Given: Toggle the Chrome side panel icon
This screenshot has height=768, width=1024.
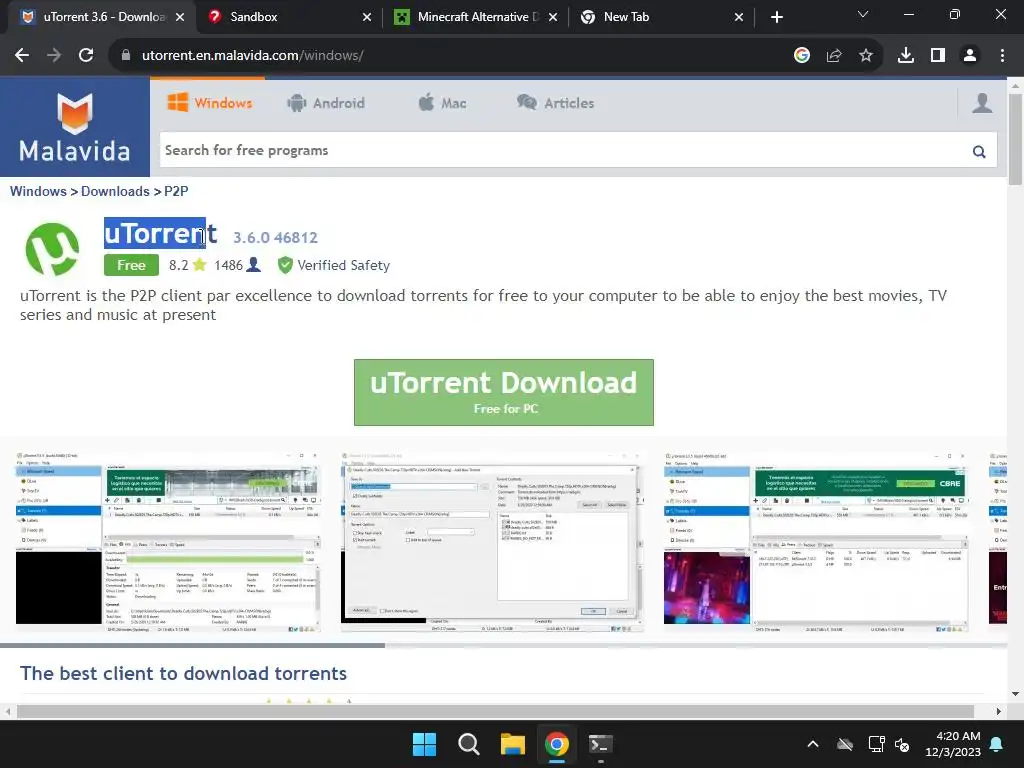Looking at the screenshot, I should [x=938, y=56].
